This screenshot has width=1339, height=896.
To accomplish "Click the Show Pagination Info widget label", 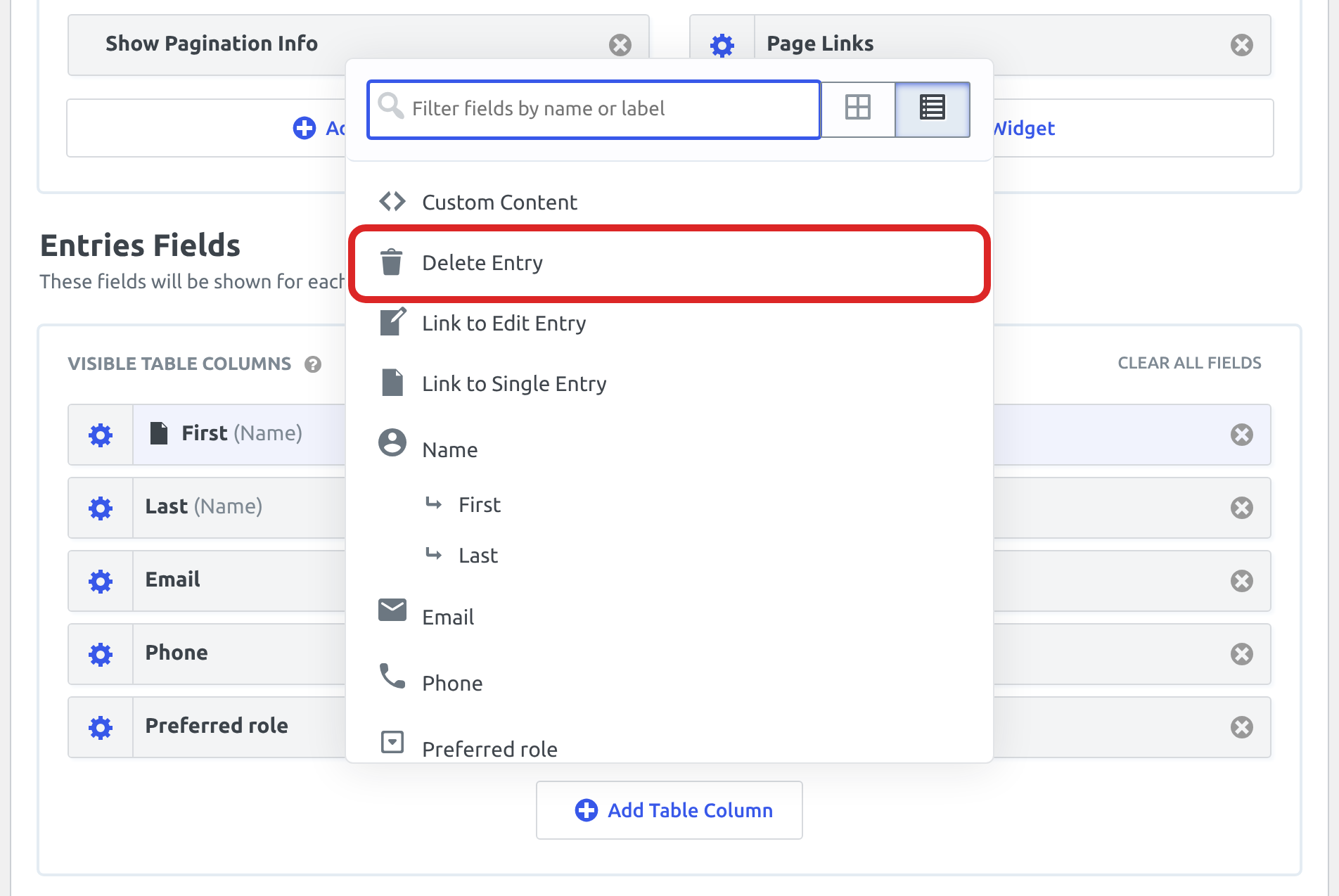I will (x=212, y=44).
